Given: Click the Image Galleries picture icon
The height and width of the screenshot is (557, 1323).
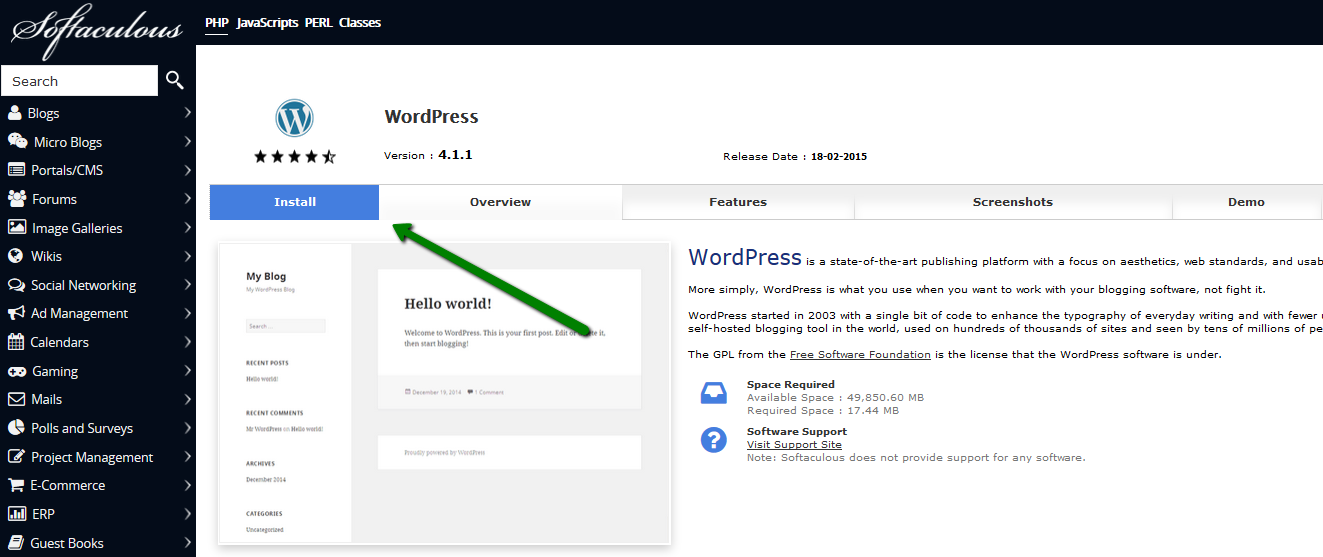Looking at the screenshot, I should tap(16, 228).
